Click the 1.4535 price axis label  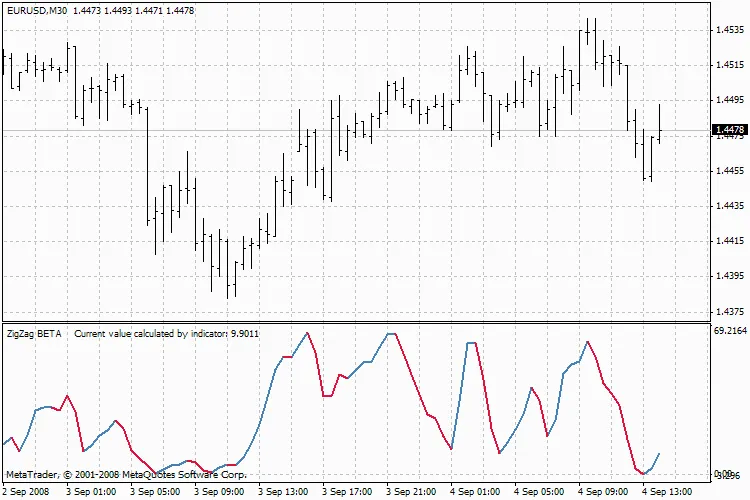click(x=729, y=30)
